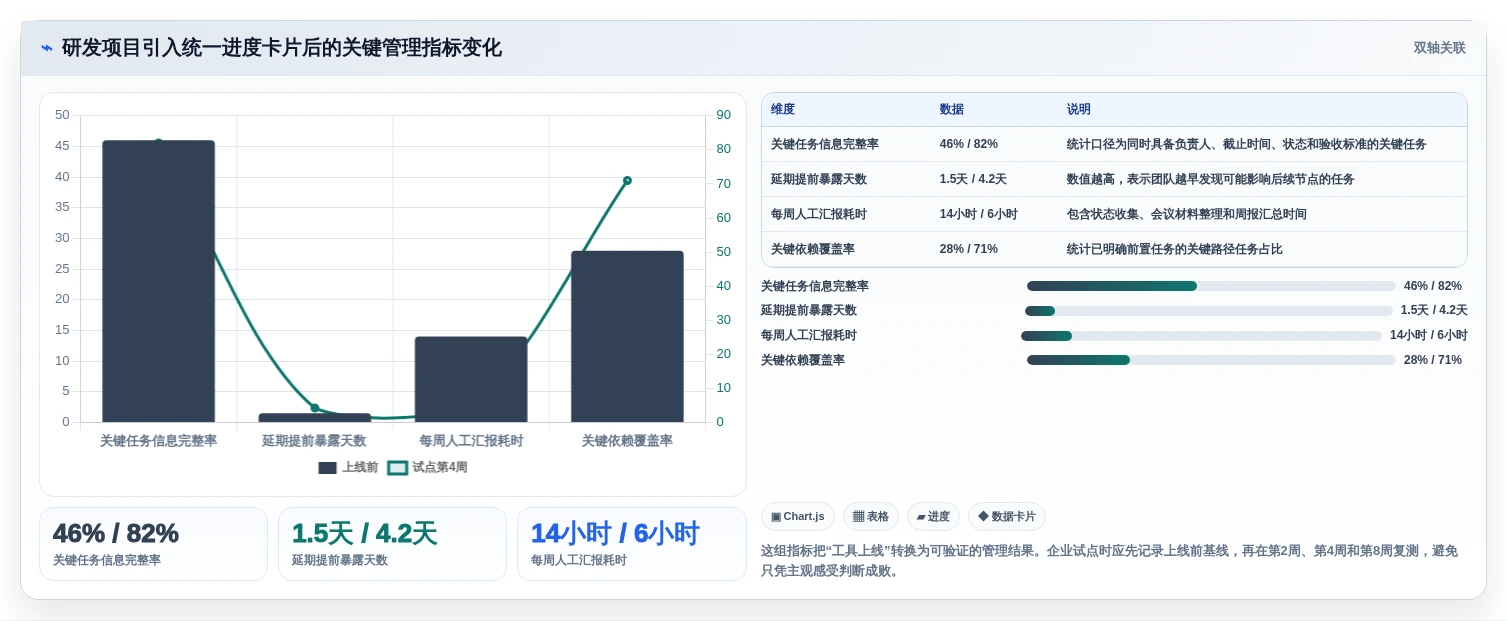Select table cell 46% / 82%
Viewport: 1507px width, 621px height.
click(x=969, y=144)
